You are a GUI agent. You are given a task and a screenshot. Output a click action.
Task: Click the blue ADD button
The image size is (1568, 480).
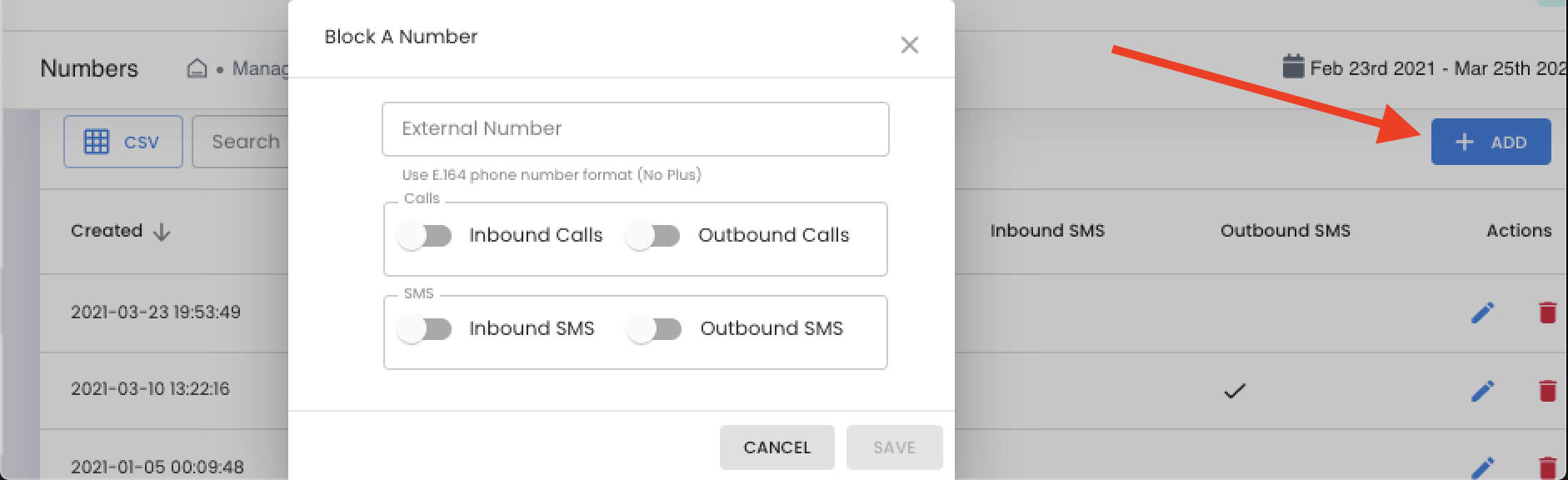tap(1491, 142)
